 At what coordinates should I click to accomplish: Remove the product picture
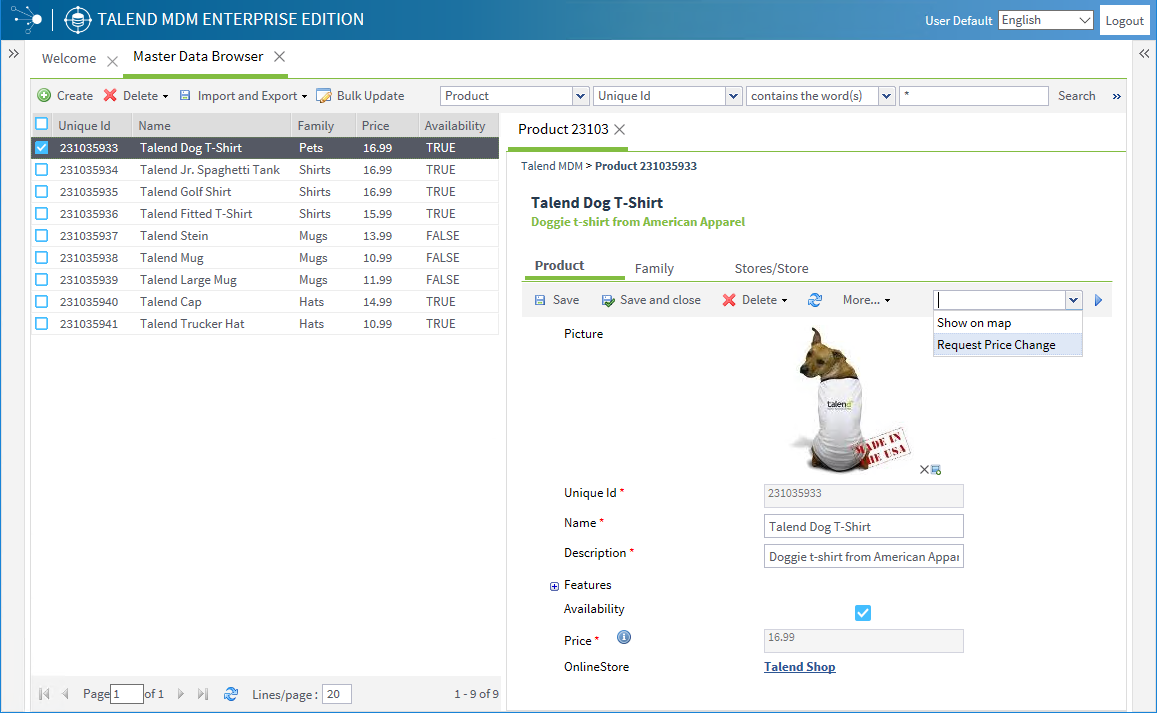tap(924, 469)
